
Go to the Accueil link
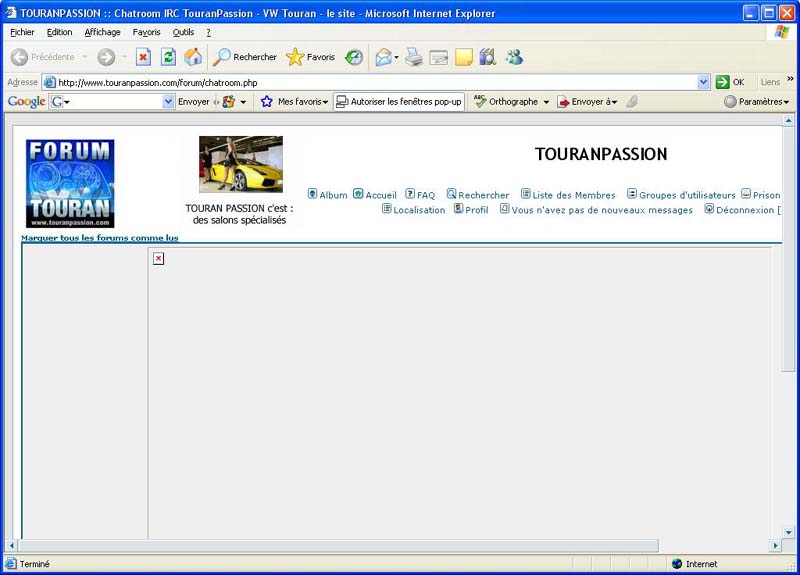point(381,195)
